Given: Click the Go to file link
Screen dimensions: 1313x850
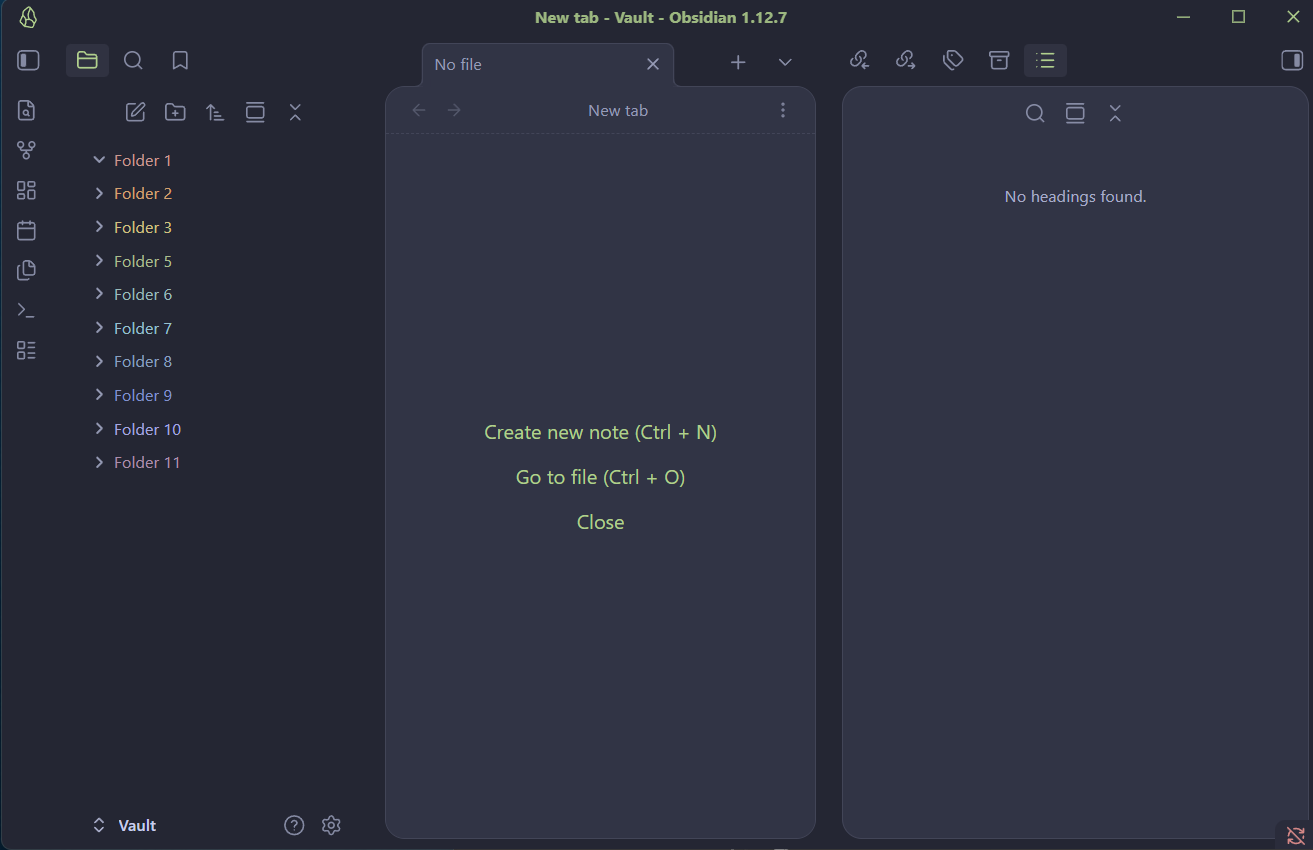Looking at the screenshot, I should 600,477.
